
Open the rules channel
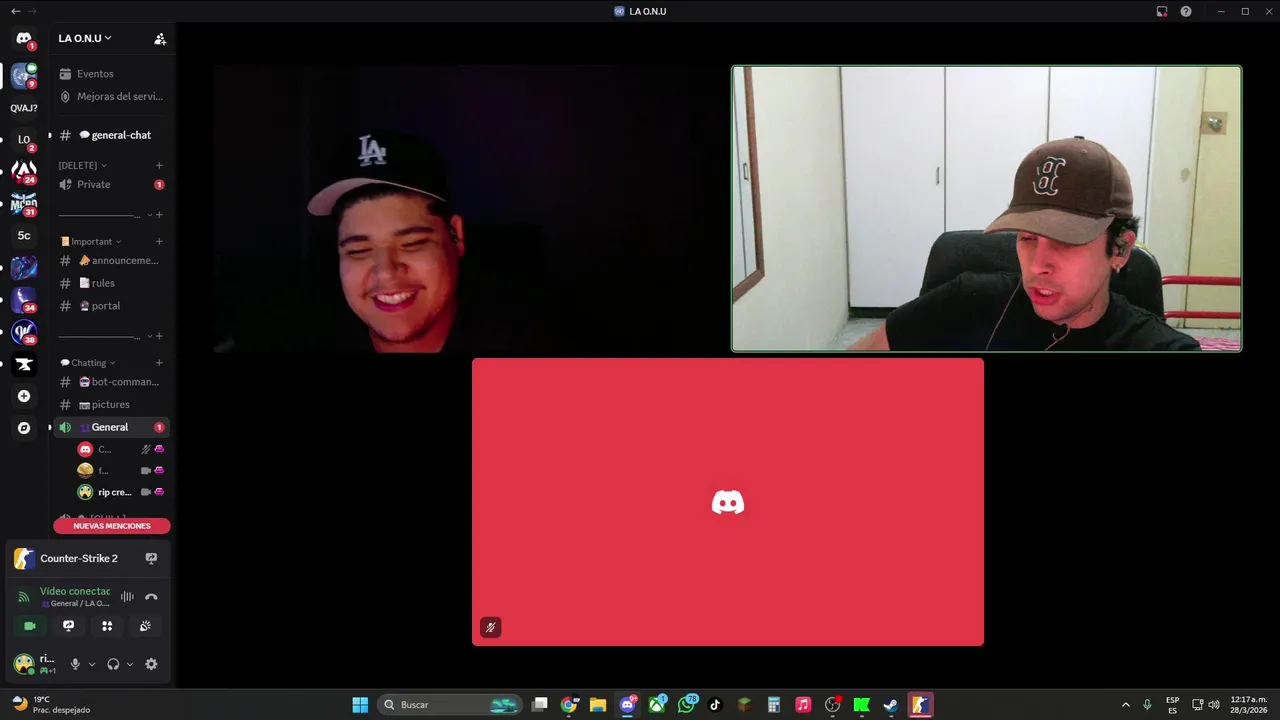(x=111, y=283)
